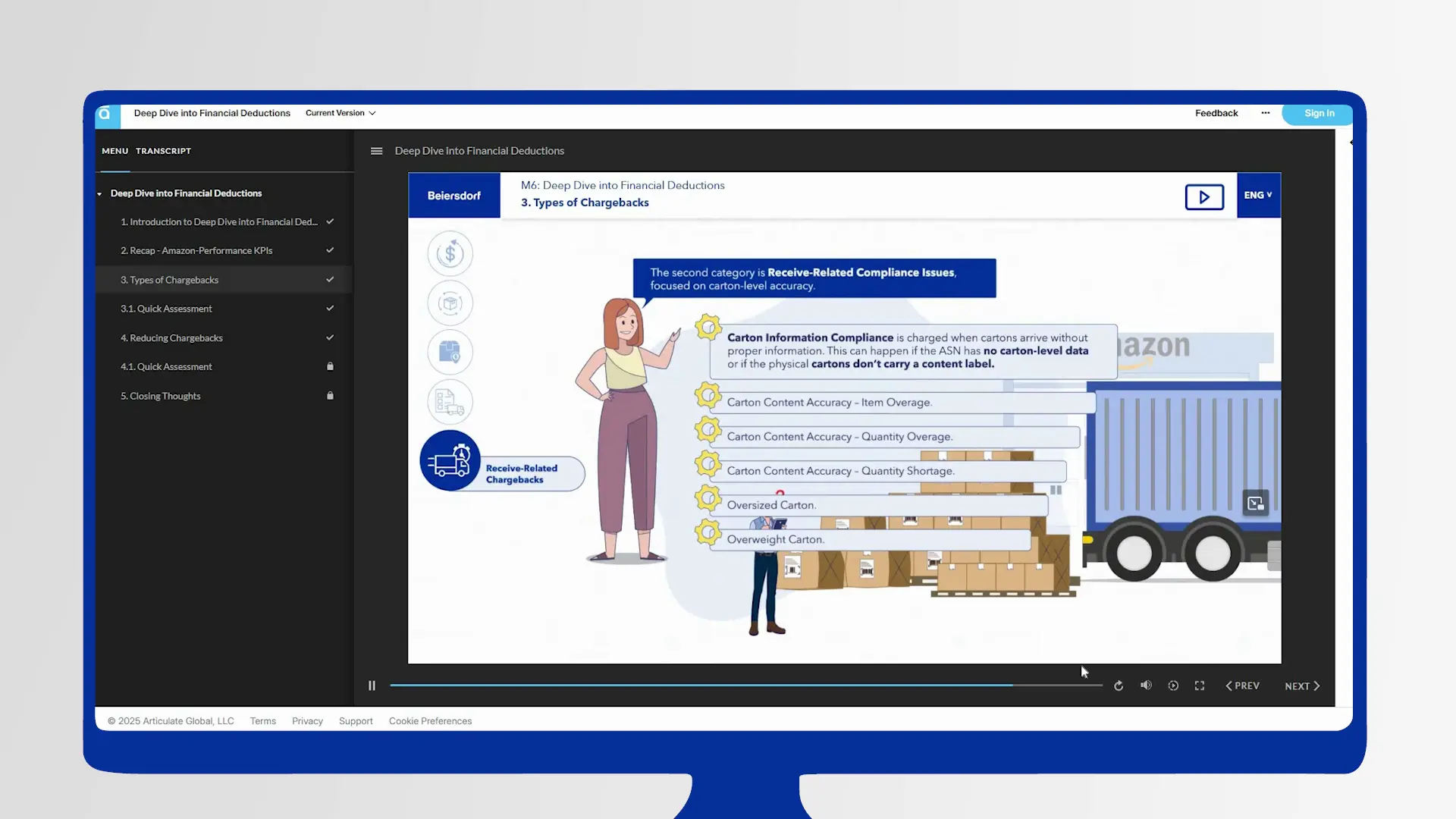Open the Terms link
The height and width of the screenshot is (819, 1456).
263,721
